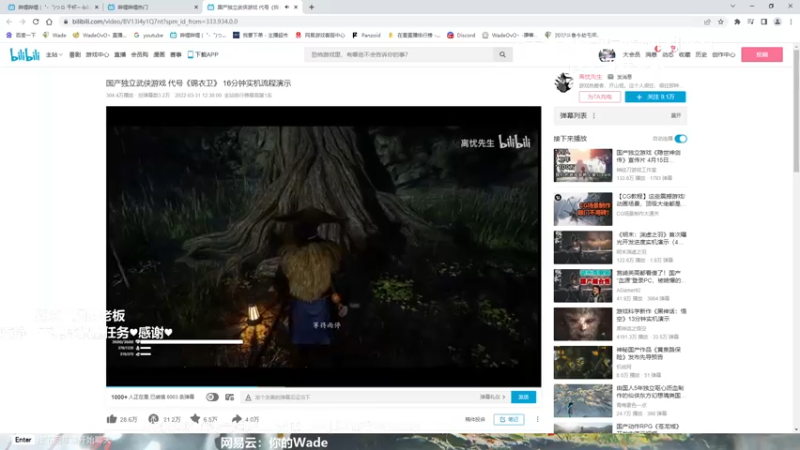800x450 pixels.
Task: Open 创作中心 in the header
Action: 723,55
